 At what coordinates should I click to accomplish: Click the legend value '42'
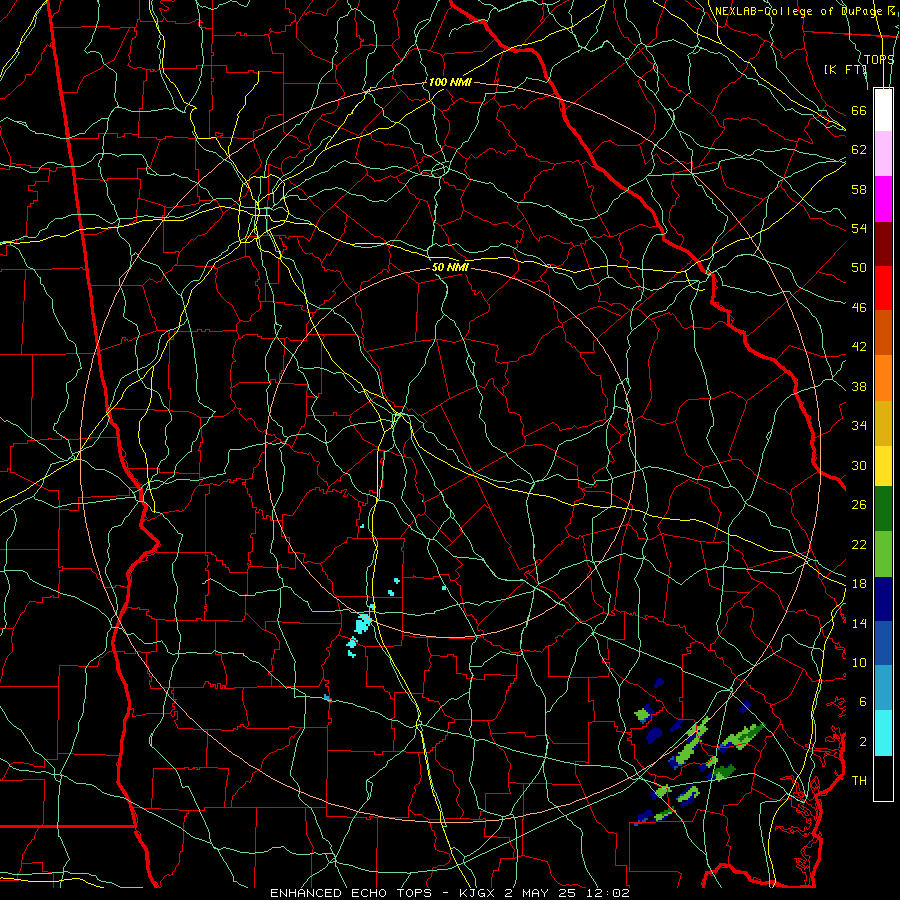(x=859, y=347)
